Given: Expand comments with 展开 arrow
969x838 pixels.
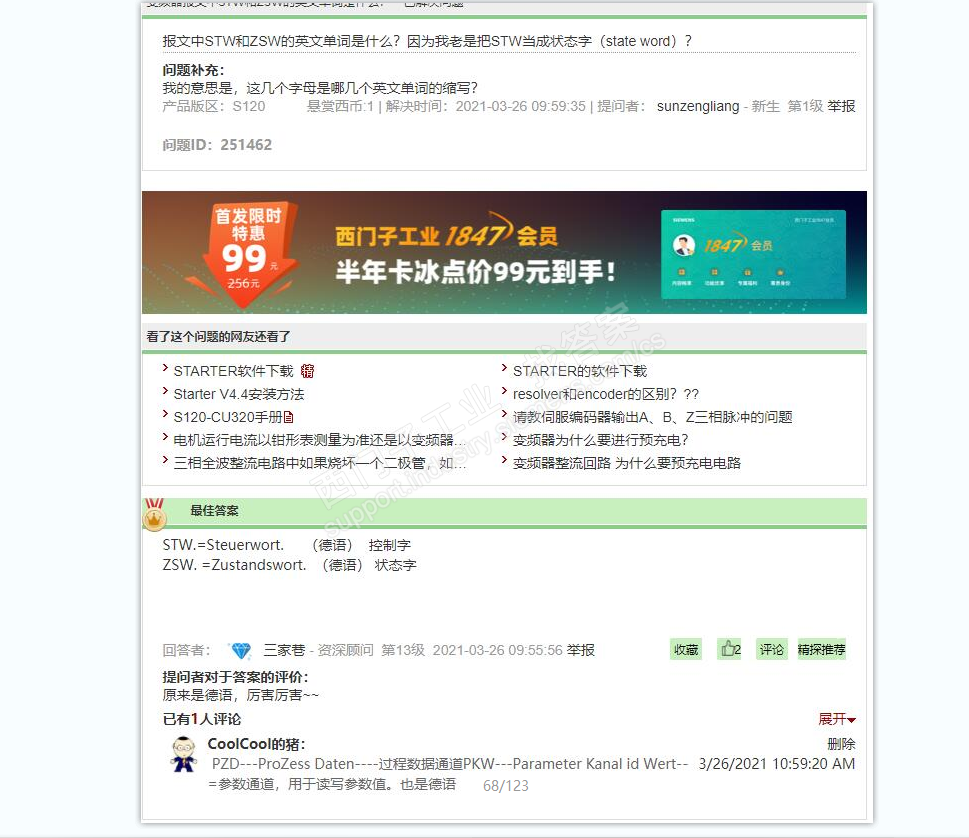Looking at the screenshot, I should coord(837,719).
